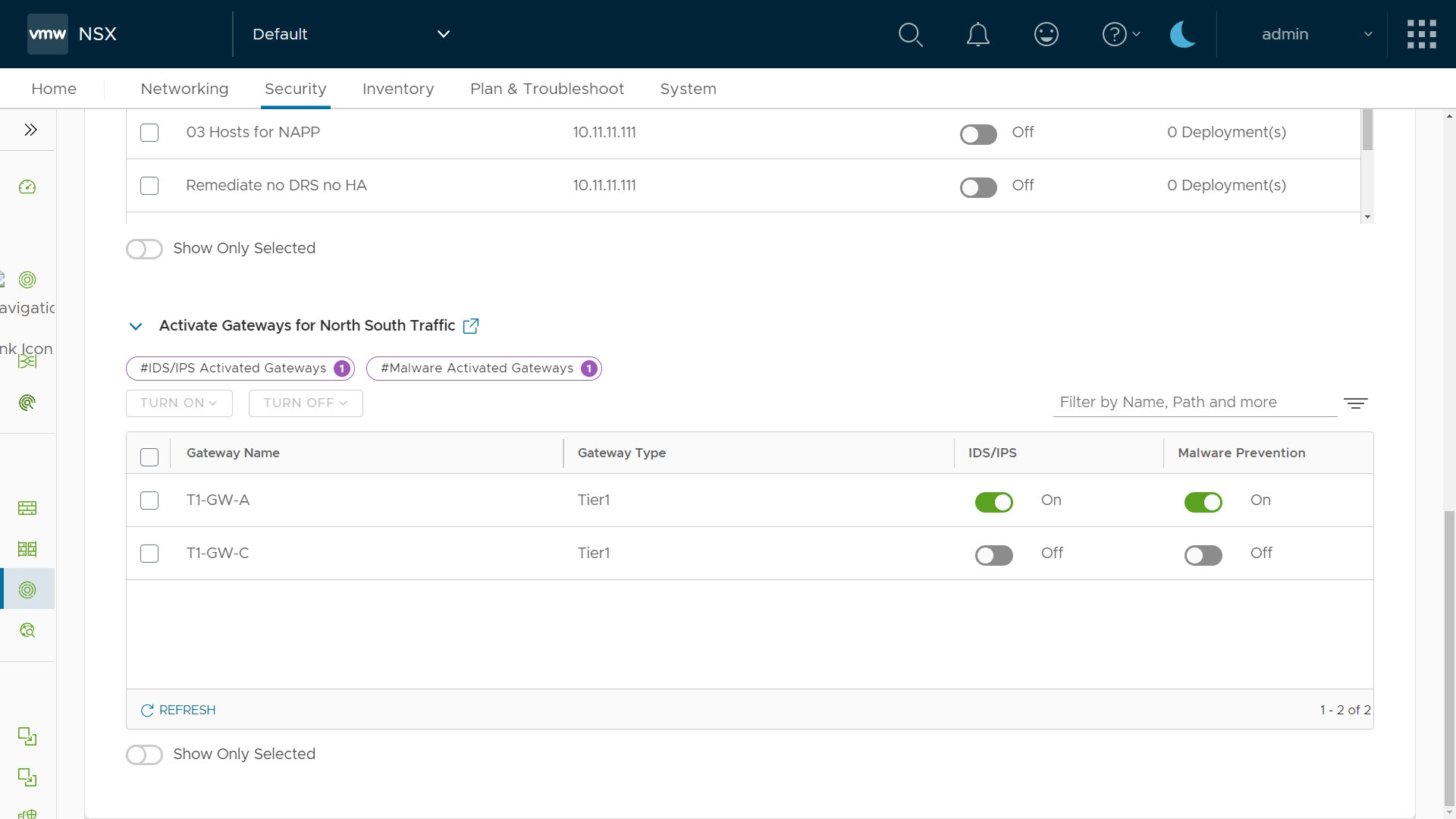
Task: Switch to the Networking tab
Action: click(184, 89)
